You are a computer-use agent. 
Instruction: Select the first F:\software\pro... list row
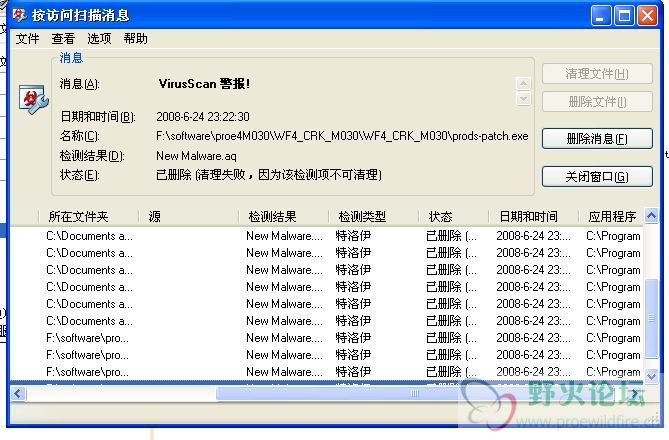326,338
